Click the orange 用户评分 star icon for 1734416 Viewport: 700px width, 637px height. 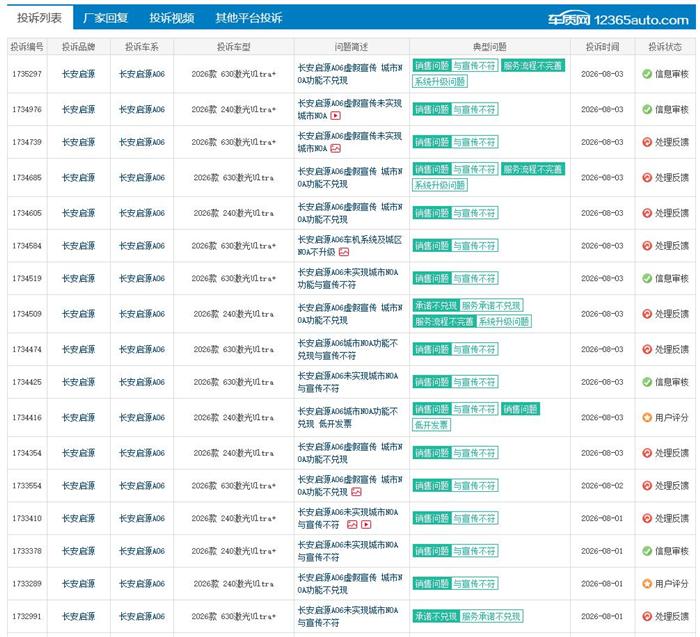[647, 417]
